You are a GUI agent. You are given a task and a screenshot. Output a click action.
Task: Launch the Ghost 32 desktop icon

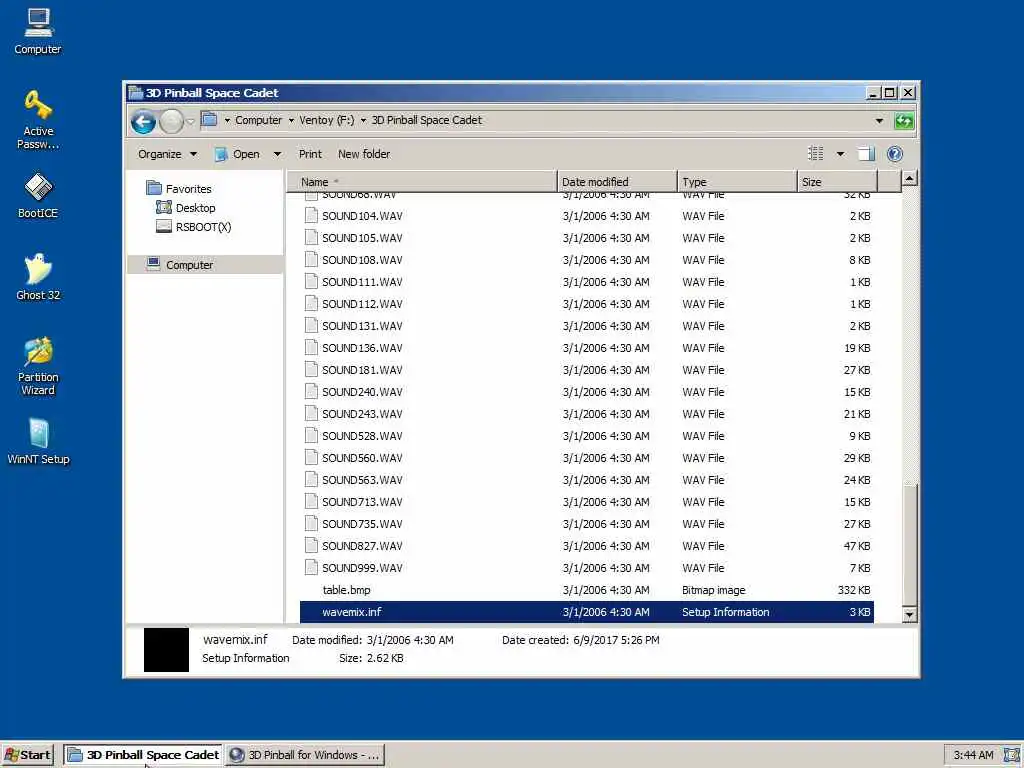pos(38,278)
